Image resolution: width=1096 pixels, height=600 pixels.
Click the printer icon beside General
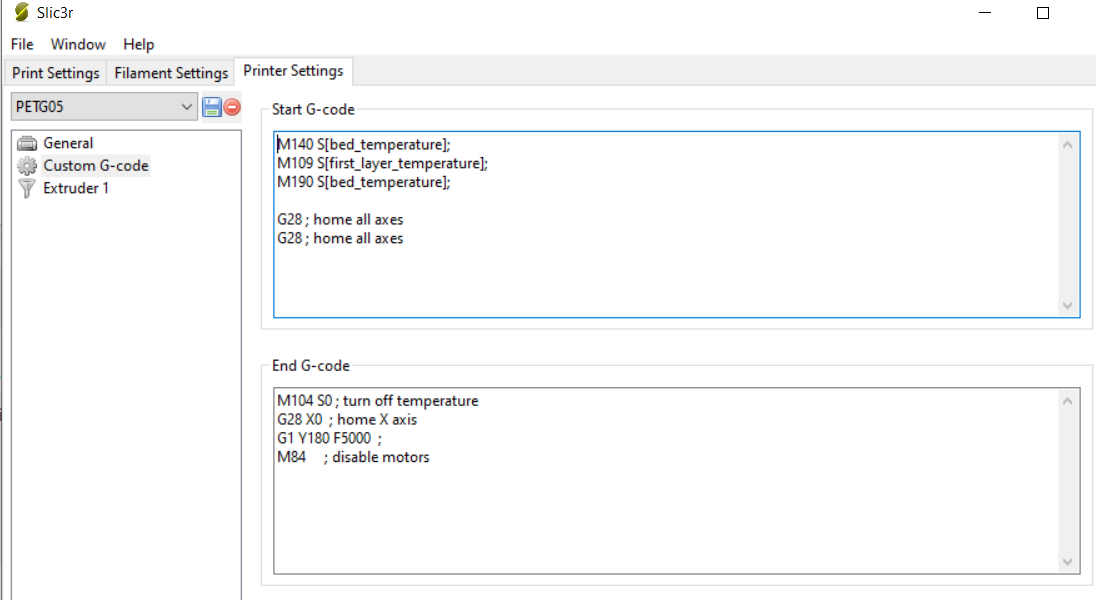point(27,143)
